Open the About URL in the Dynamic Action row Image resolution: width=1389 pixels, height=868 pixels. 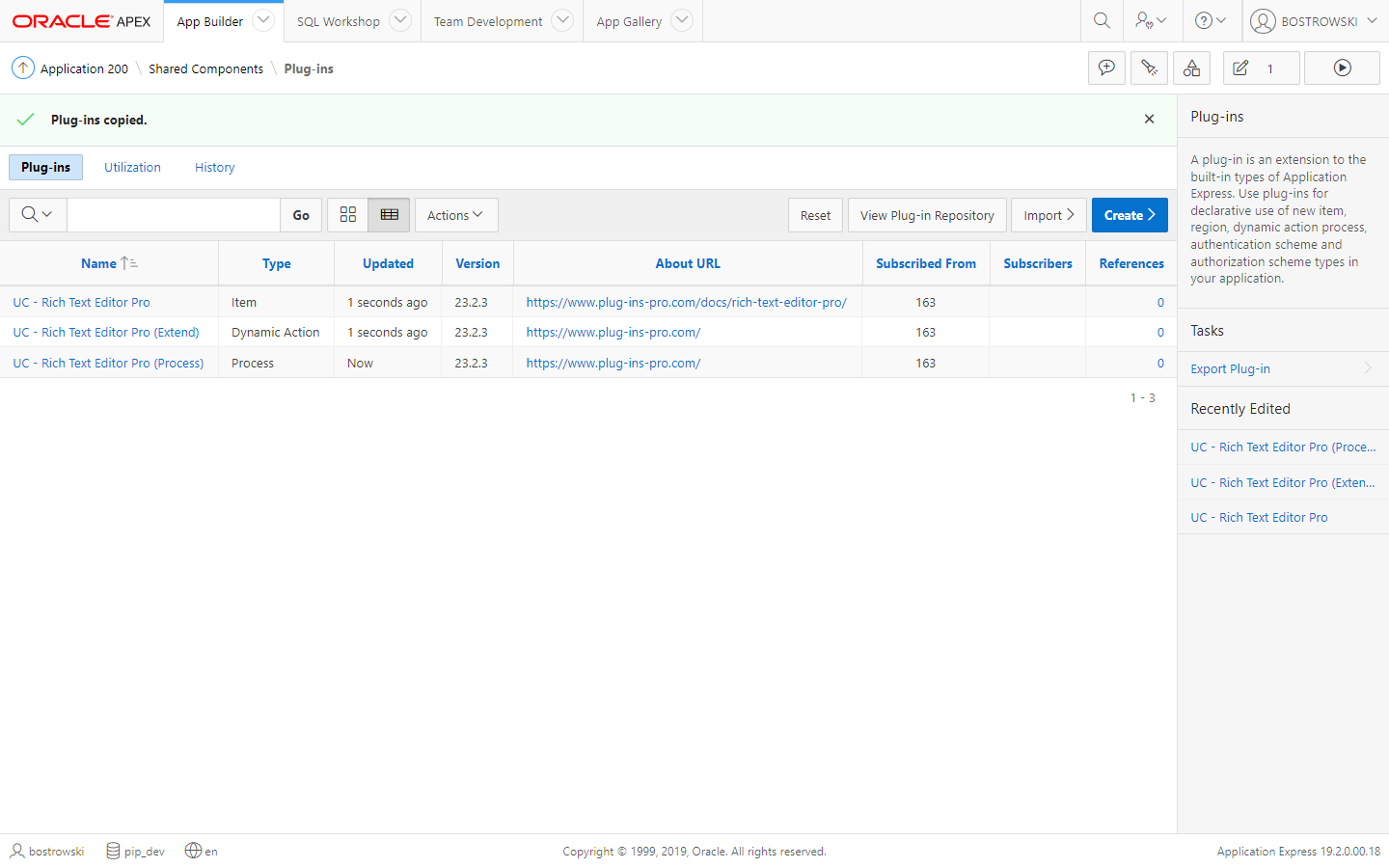coord(613,332)
